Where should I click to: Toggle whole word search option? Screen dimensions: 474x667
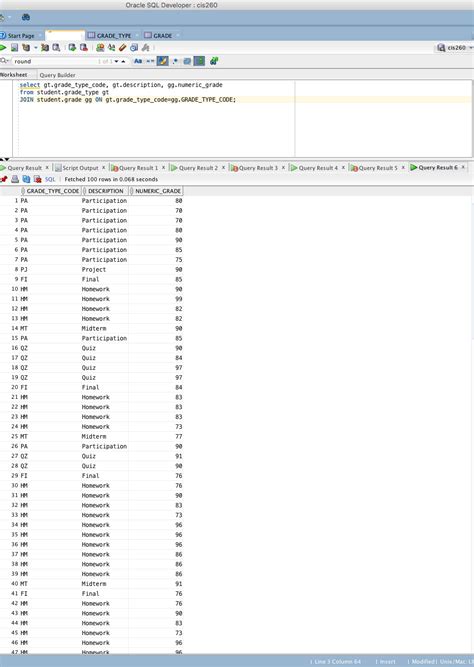[x=150, y=61]
